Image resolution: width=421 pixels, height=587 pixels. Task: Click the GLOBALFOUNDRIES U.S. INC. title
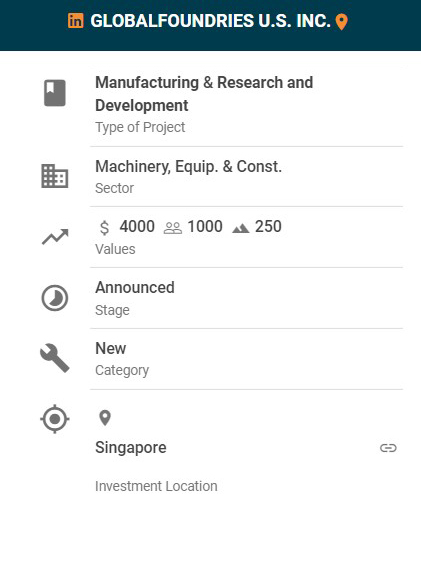(211, 21)
